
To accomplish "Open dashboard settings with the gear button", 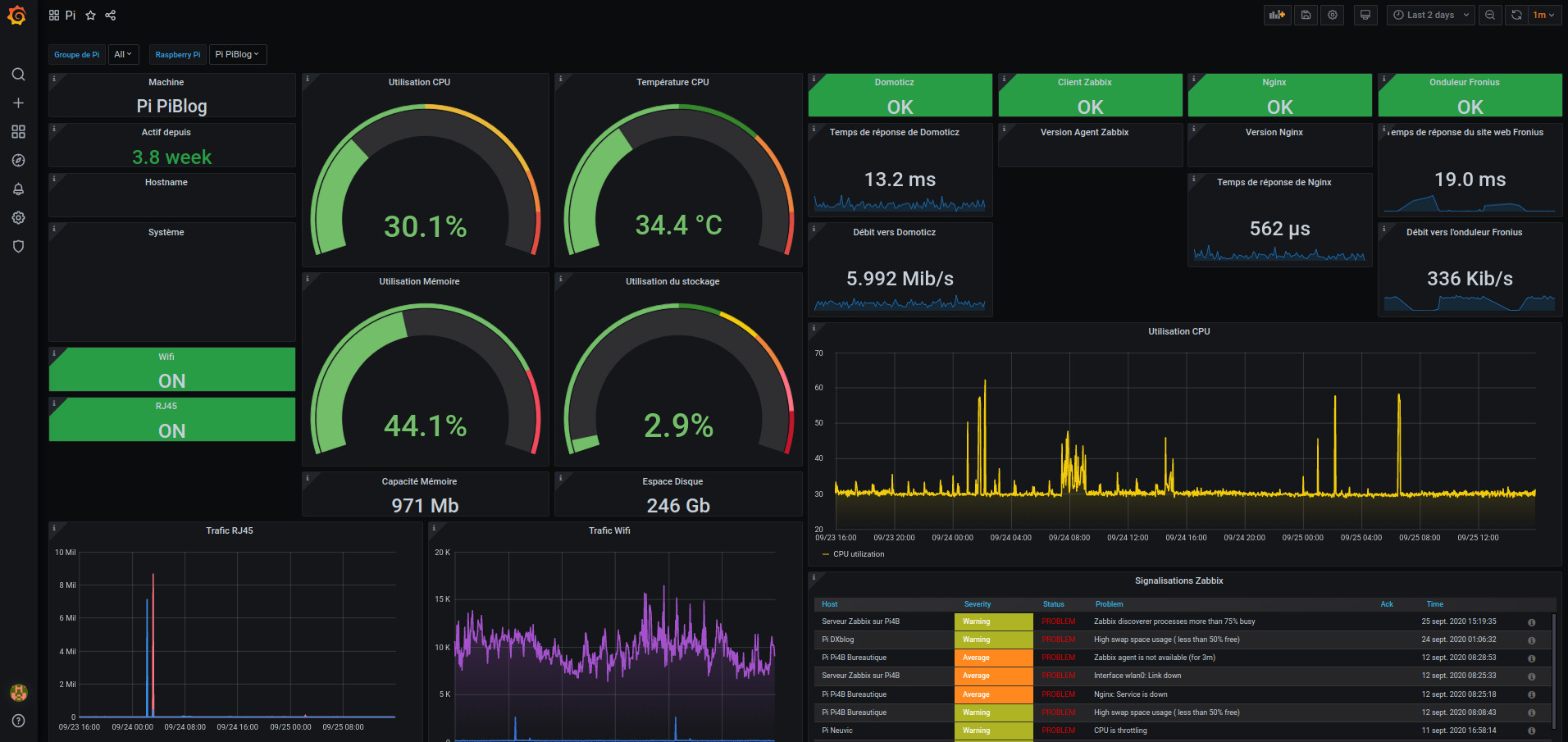I will click(x=1332, y=15).
